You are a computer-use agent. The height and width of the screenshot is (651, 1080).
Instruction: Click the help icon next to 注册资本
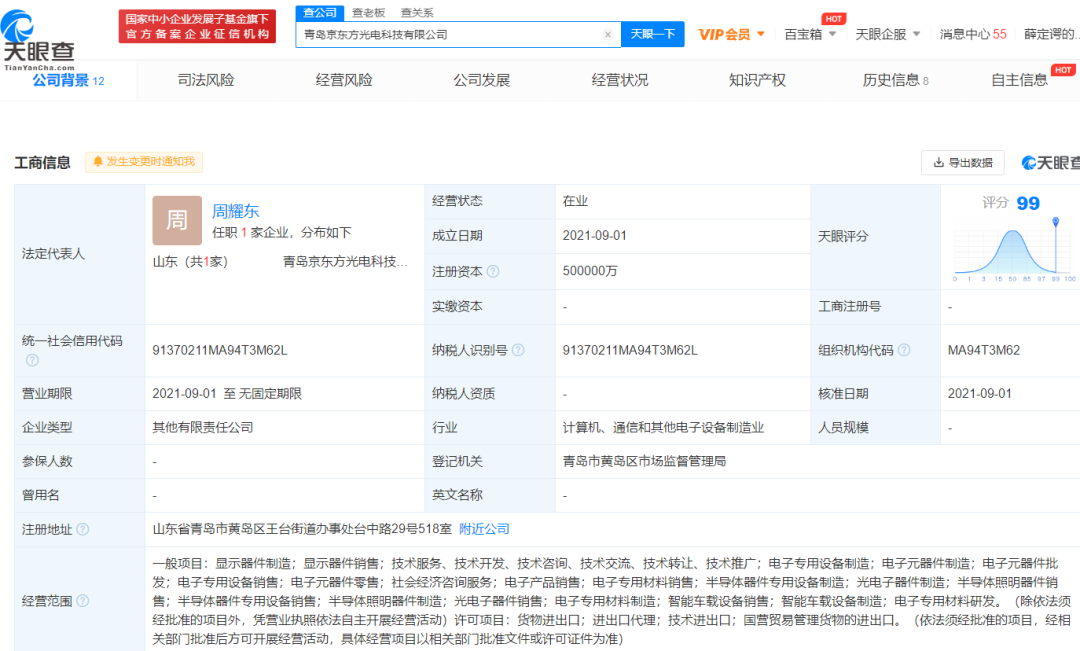click(x=492, y=271)
